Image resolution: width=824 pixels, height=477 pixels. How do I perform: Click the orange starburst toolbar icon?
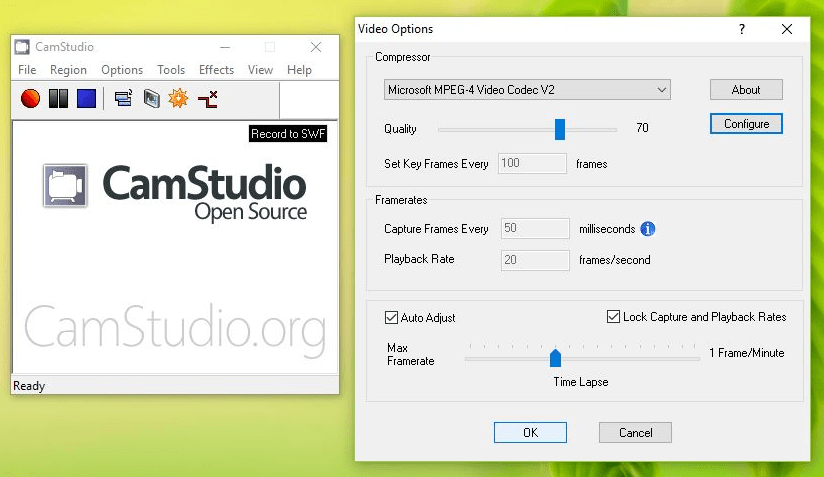point(178,99)
